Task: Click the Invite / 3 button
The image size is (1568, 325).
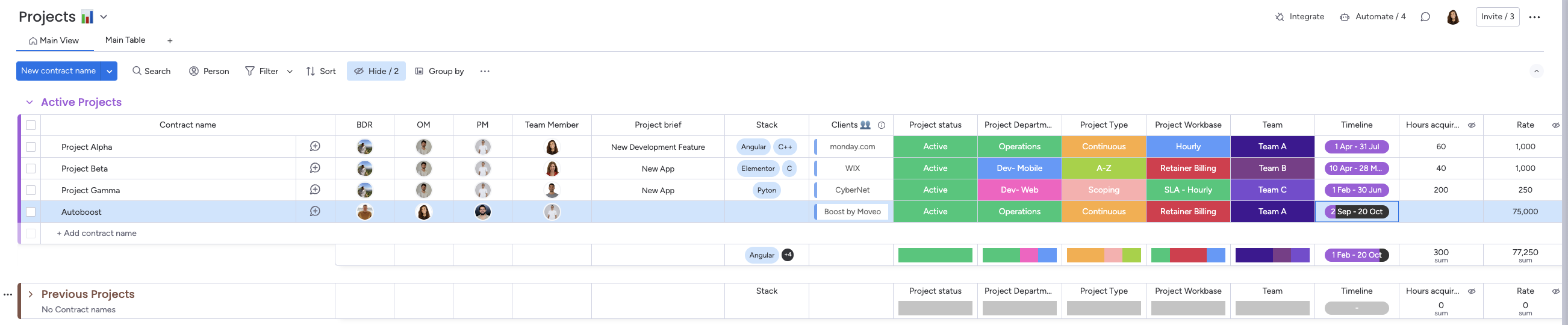Action: point(1497,17)
